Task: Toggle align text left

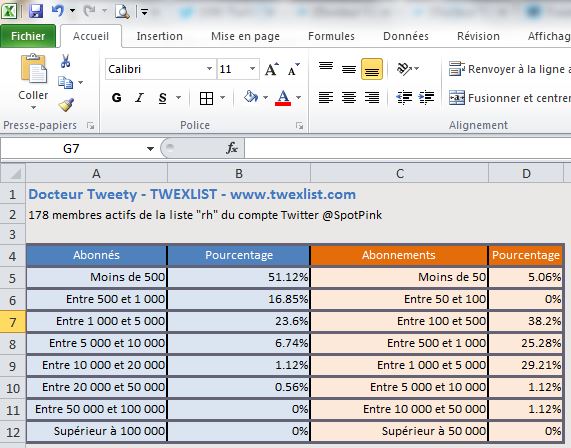Action: (x=326, y=98)
